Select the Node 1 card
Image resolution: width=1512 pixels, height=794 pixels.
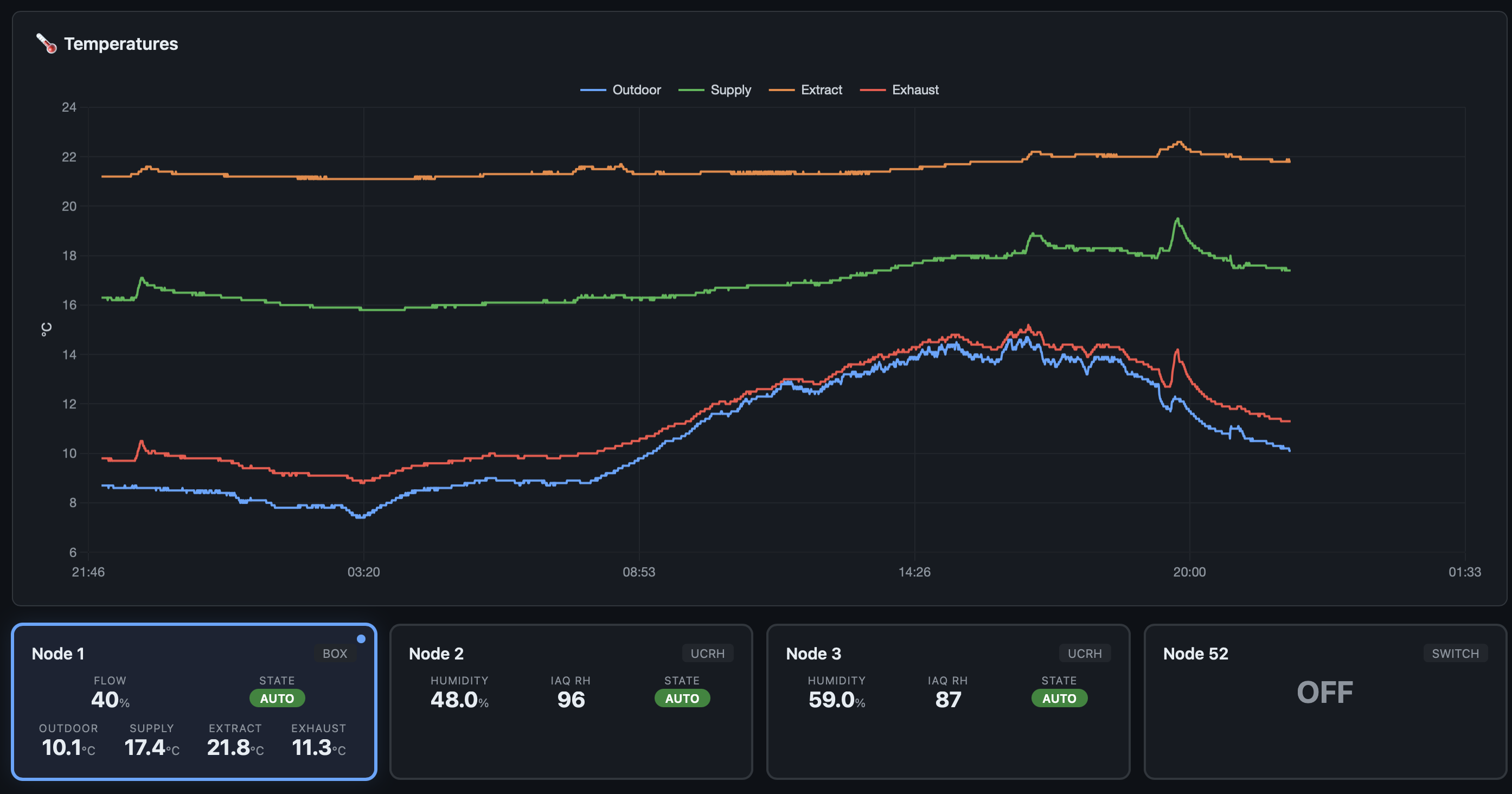[x=194, y=701]
